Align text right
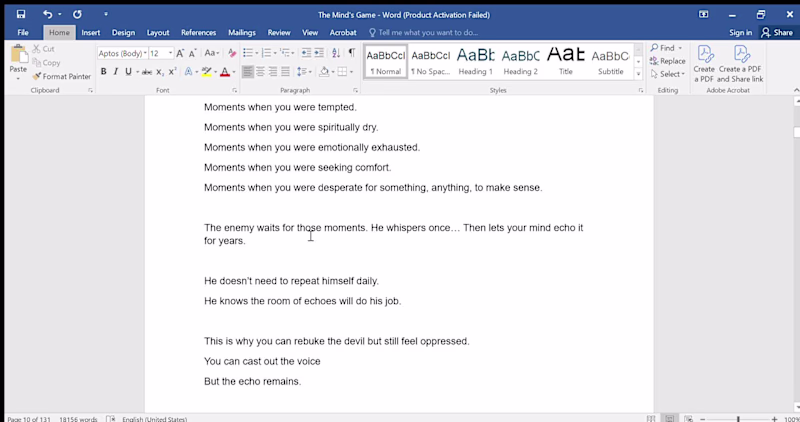Screen dimensions: 800x422 (x=273, y=71)
